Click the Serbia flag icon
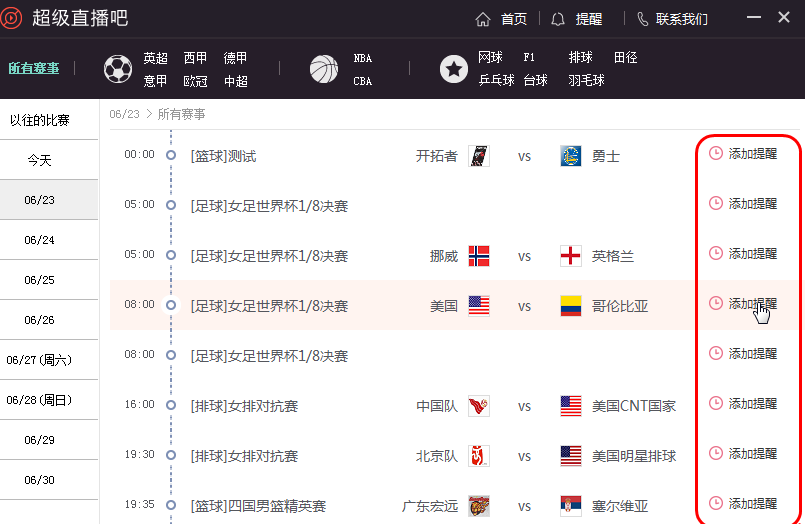The height and width of the screenshot is (524, 805). coord(570,506)
